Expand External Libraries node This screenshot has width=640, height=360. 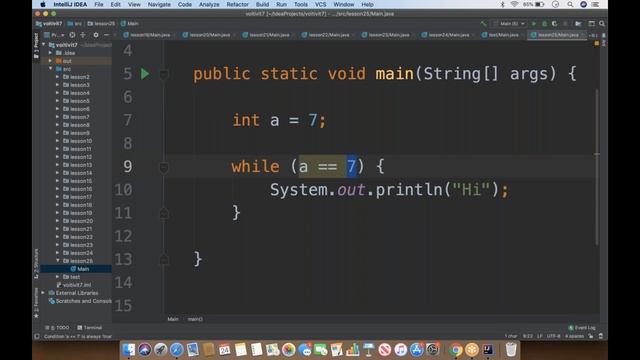(43, 293)
